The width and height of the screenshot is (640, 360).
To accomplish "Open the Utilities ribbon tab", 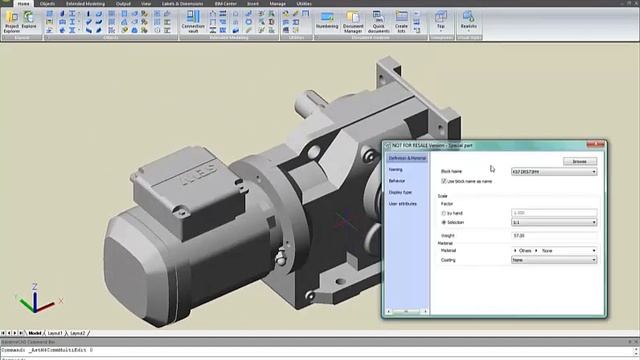I will [x=304, y=4].
